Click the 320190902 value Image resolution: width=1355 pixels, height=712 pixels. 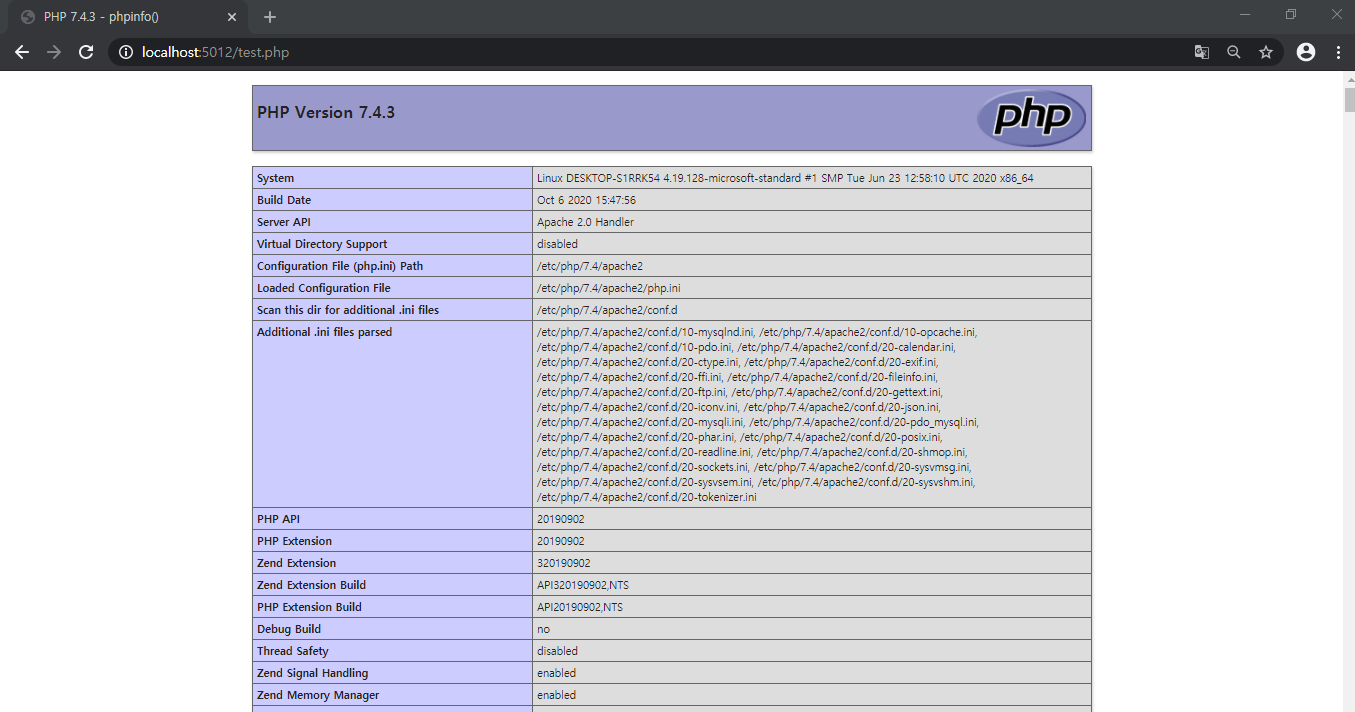click(x=564, y=563)
